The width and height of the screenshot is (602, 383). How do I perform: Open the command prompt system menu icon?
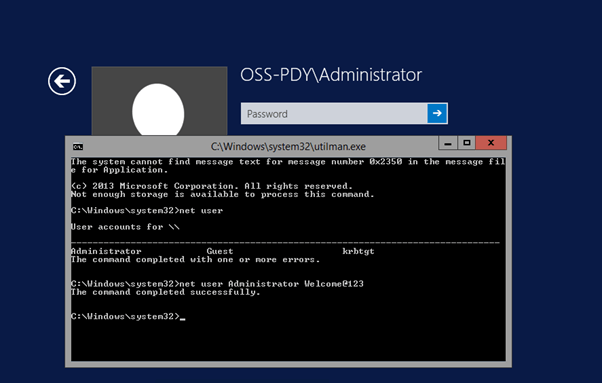[78, 147]
